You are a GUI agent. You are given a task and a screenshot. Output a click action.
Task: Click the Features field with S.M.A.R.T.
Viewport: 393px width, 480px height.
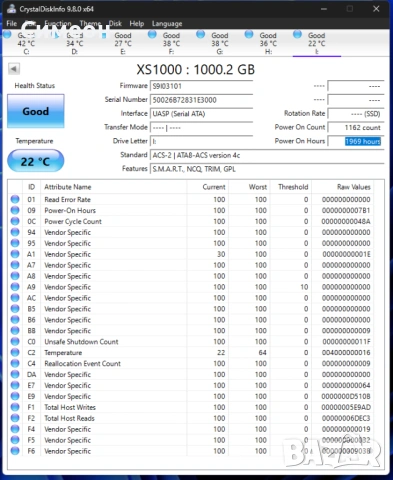(267, 169)
